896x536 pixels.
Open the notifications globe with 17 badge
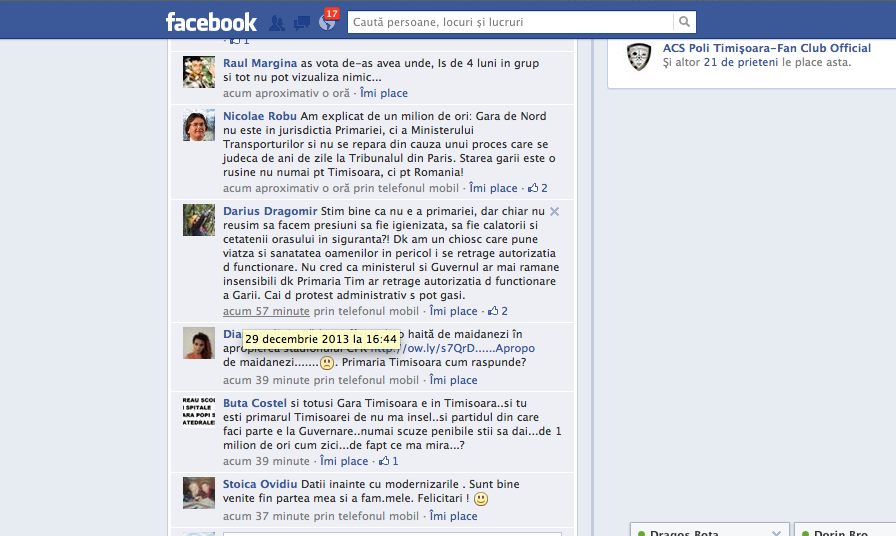pos(327,22)
